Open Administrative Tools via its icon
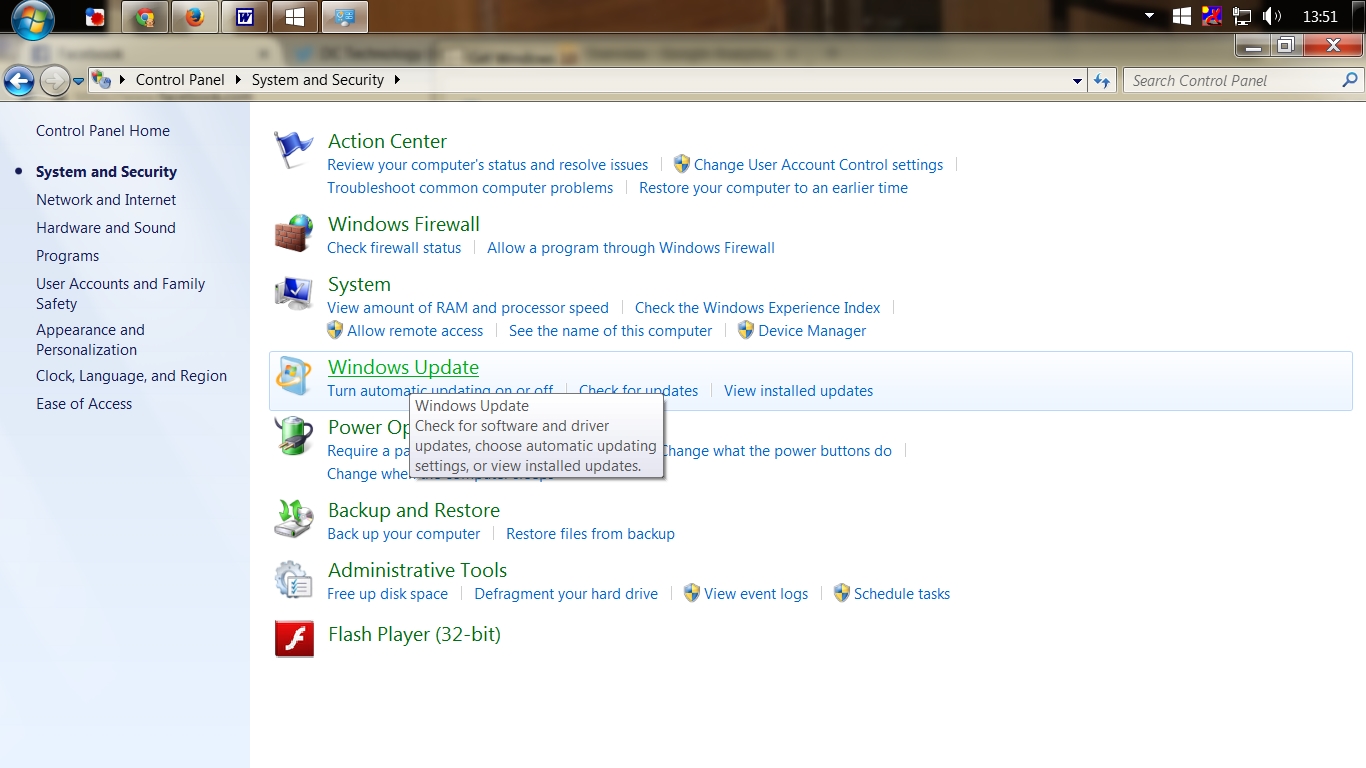Viewport: 1366px width, 768px height. [293, 578]
